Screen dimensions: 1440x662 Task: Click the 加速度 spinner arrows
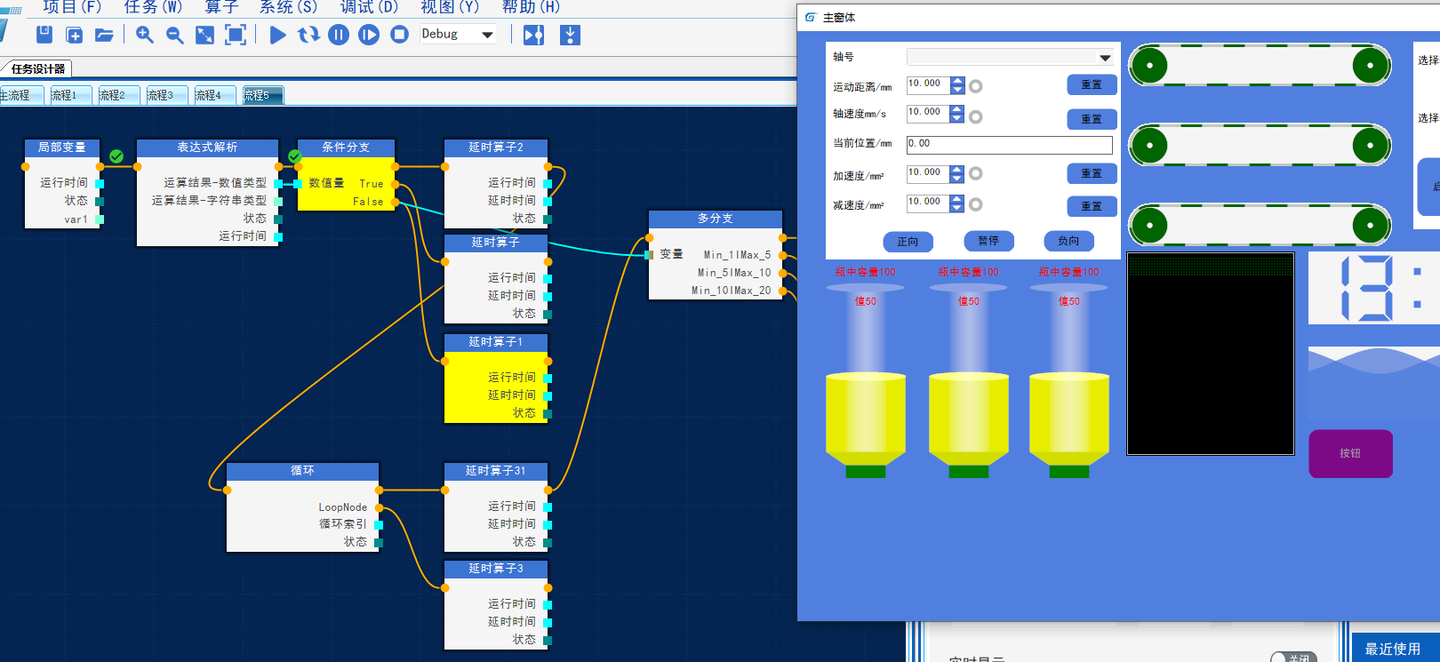[957, 173]
